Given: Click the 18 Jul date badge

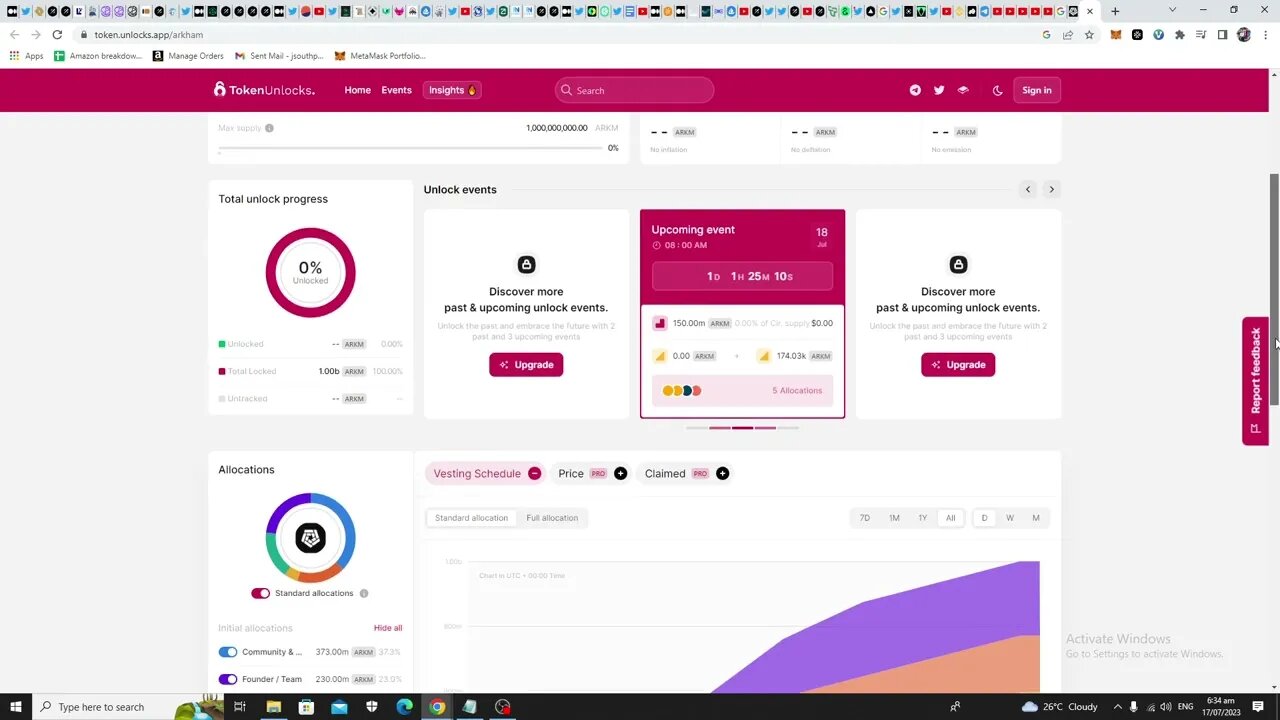Looking at the screenshot, I should point(821,237).
